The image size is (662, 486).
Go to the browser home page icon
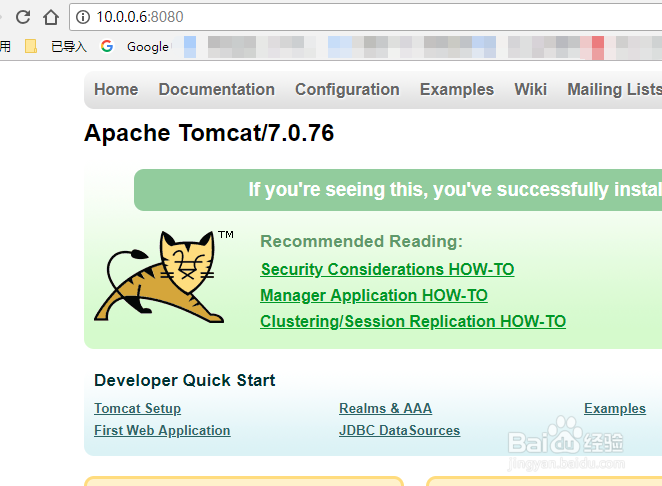[51, 17]
